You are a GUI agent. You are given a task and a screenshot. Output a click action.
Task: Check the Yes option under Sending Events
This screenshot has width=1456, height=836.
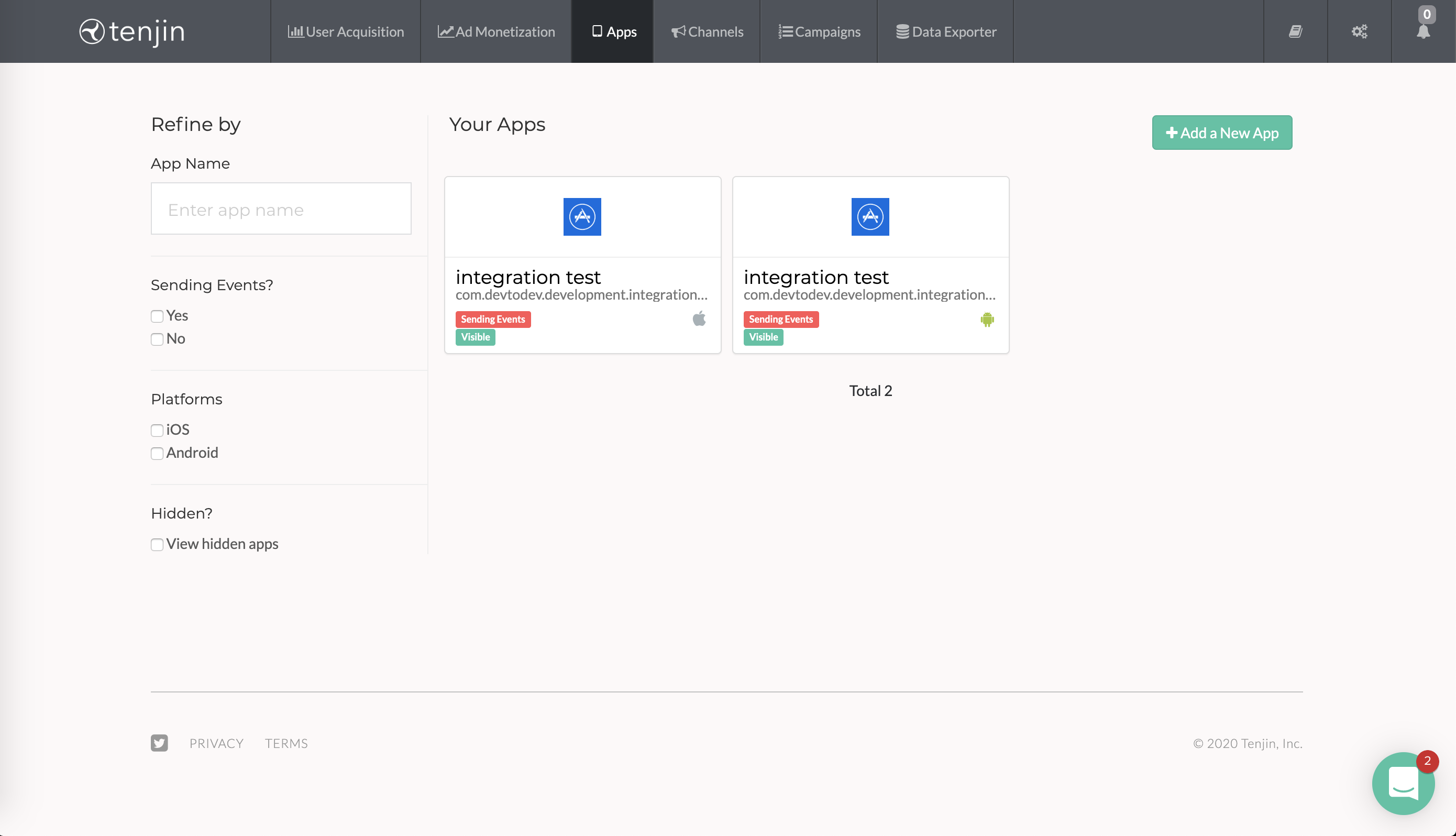point(157,316)
